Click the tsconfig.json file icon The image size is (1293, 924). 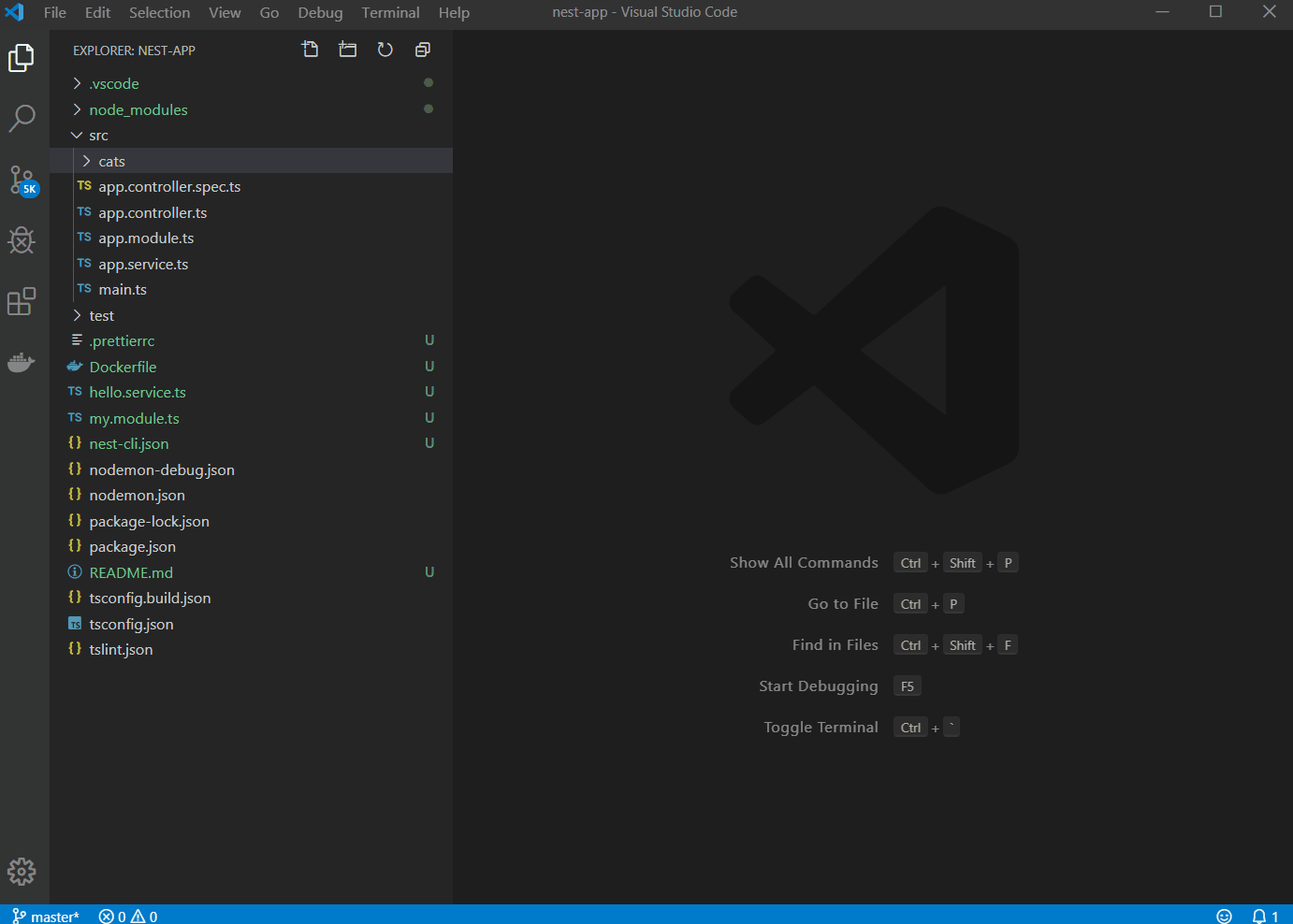click(x=75, y=624)
